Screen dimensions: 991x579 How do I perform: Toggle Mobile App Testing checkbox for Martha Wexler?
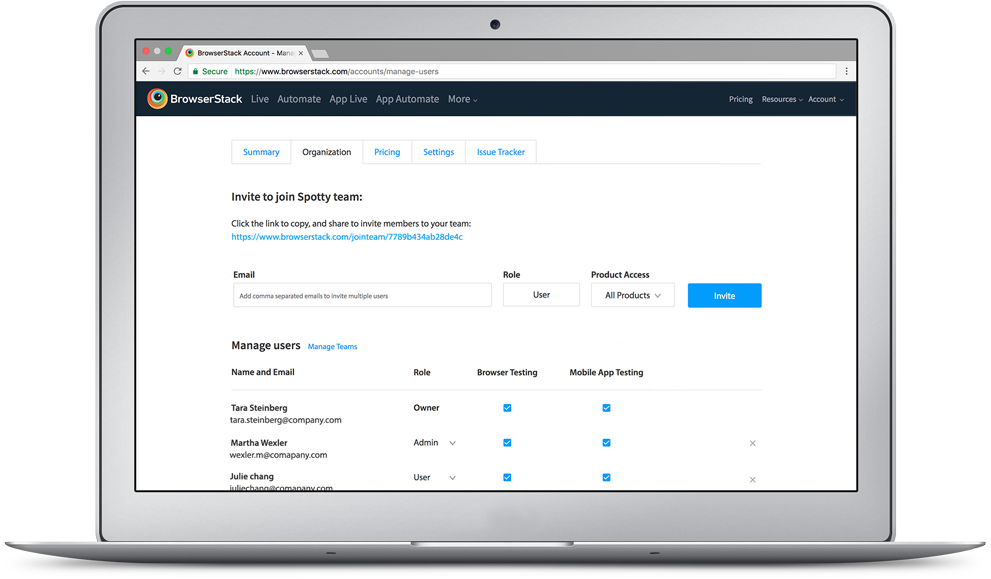pyautogui.click(x=606, y=443)
